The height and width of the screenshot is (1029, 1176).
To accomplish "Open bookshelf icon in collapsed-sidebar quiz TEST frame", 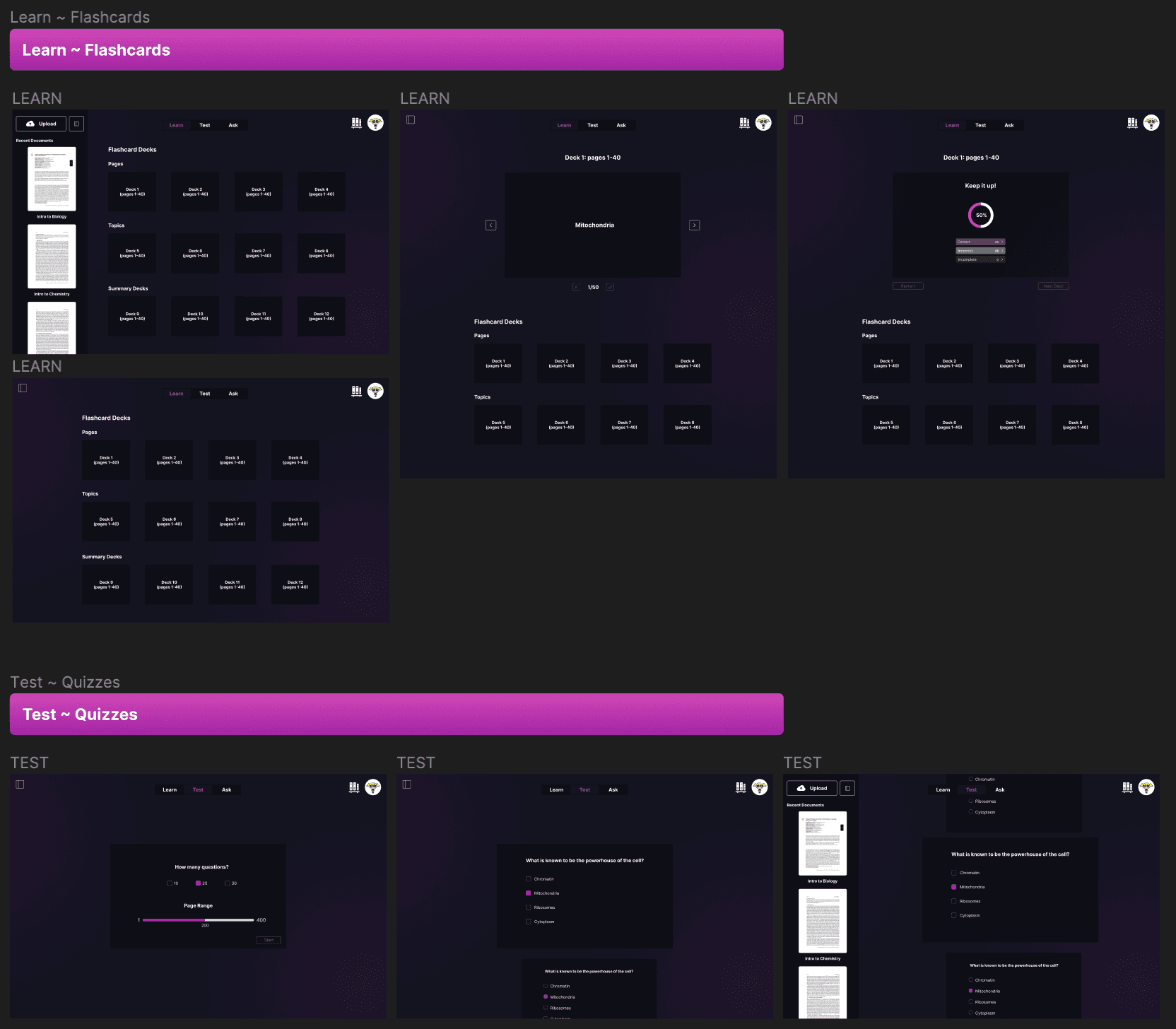I will pyautogui.click(x=741, y=787).
